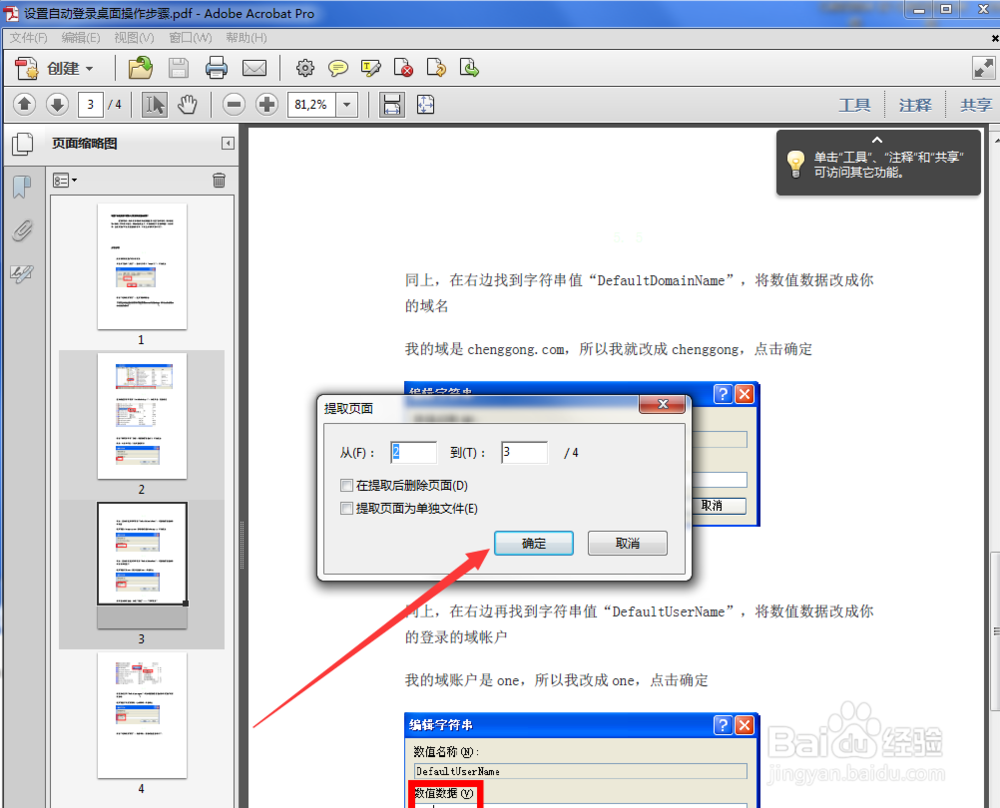1000x808 pixels.
Task: Open the 编辑(E) menu
Action: pos(81,38)
